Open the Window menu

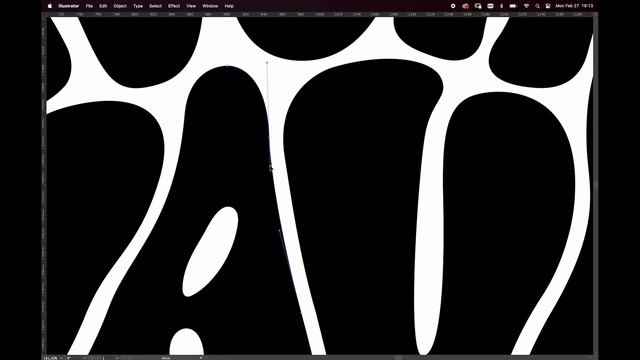(210, 6)
